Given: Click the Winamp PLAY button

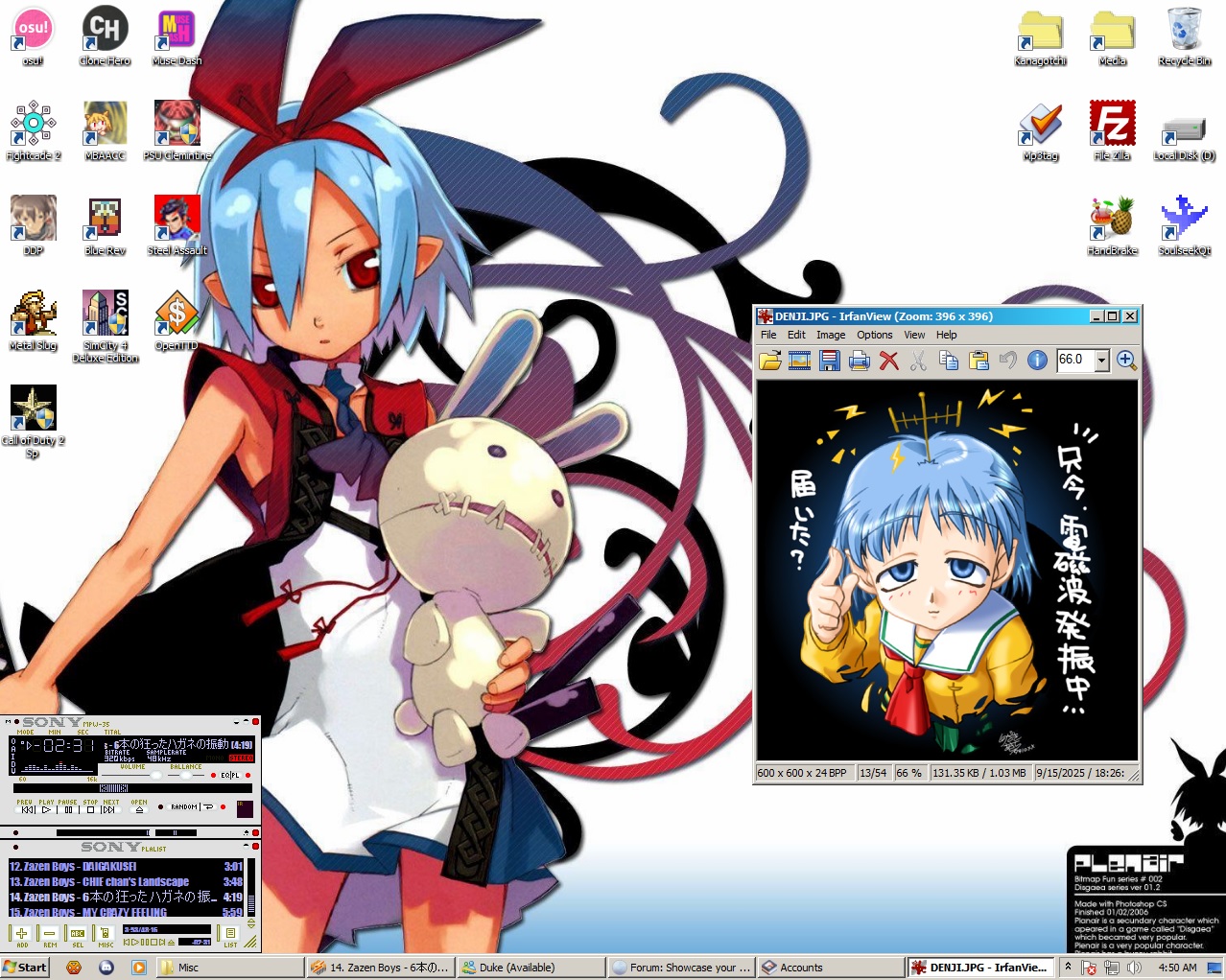Looking at the screenshot, I should (x=46, y=809).
